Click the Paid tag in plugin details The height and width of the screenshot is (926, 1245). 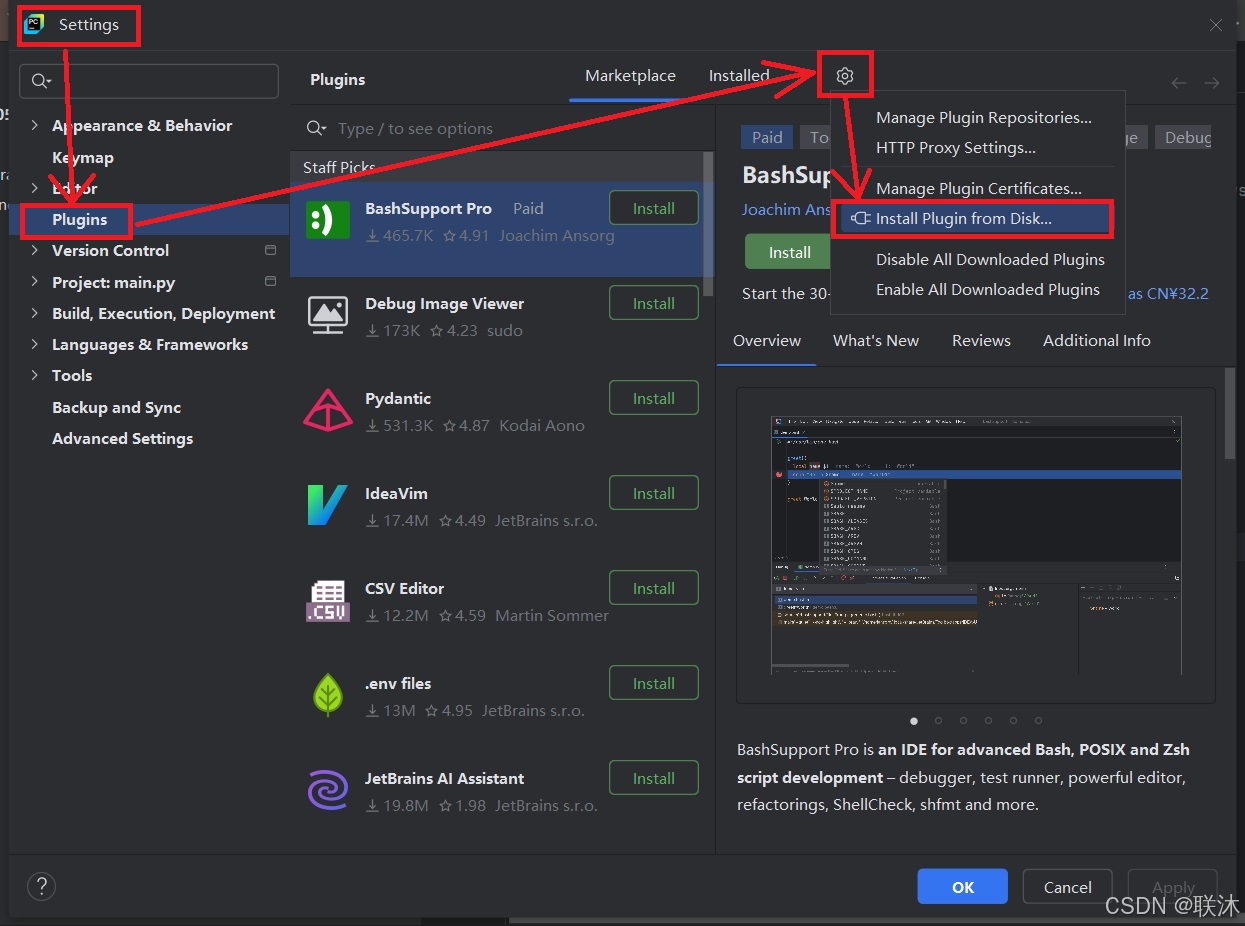[767, 138]
